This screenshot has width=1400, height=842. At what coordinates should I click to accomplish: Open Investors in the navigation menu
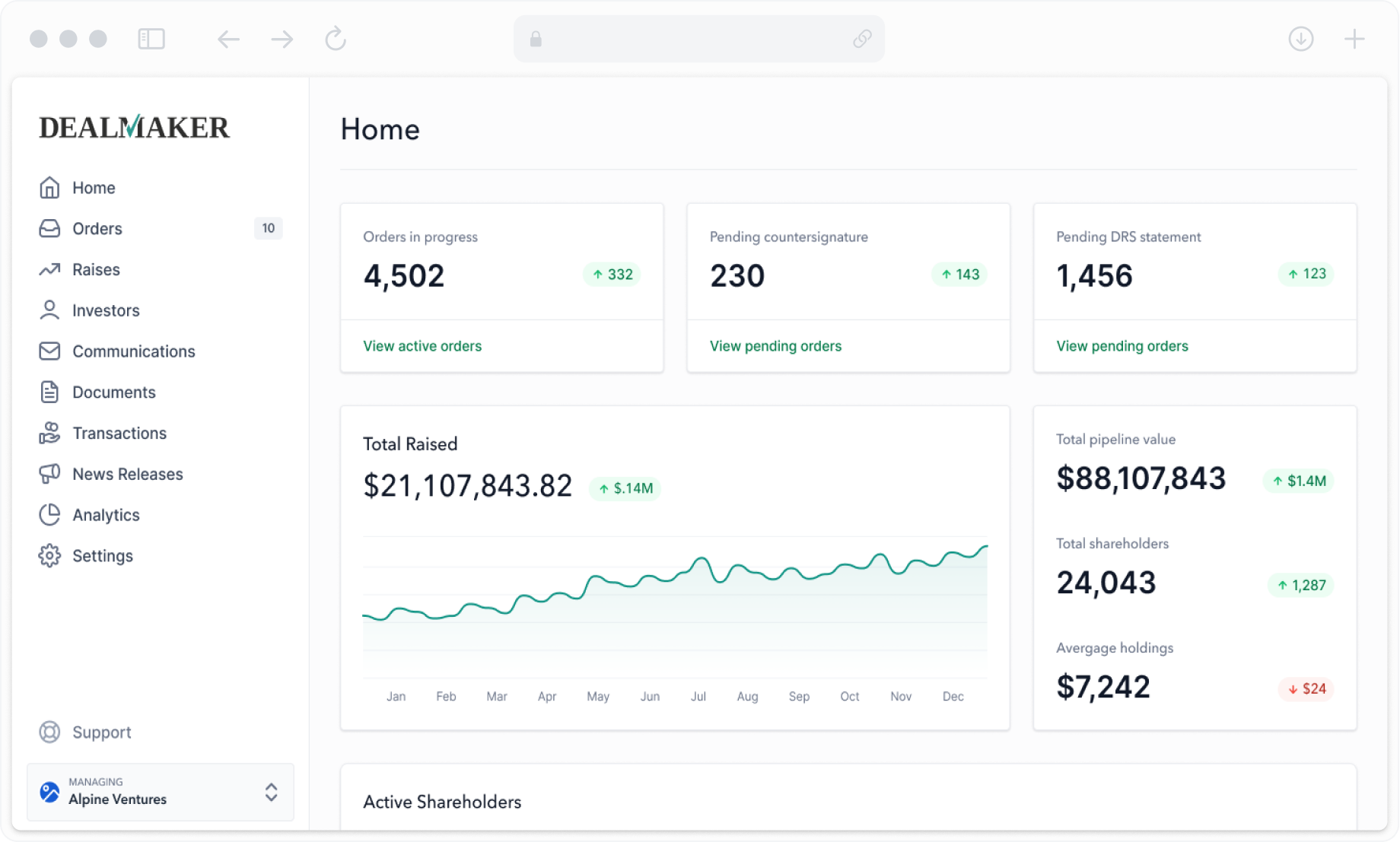(x=106, y=310)
